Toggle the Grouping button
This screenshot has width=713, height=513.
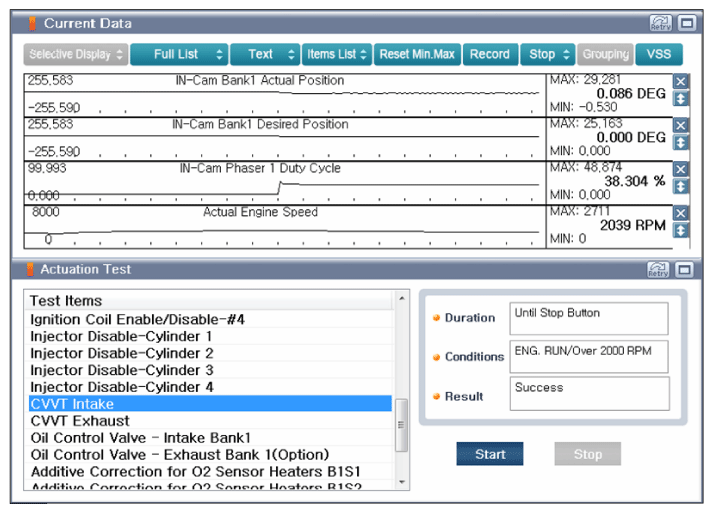[x=605, y=55]
